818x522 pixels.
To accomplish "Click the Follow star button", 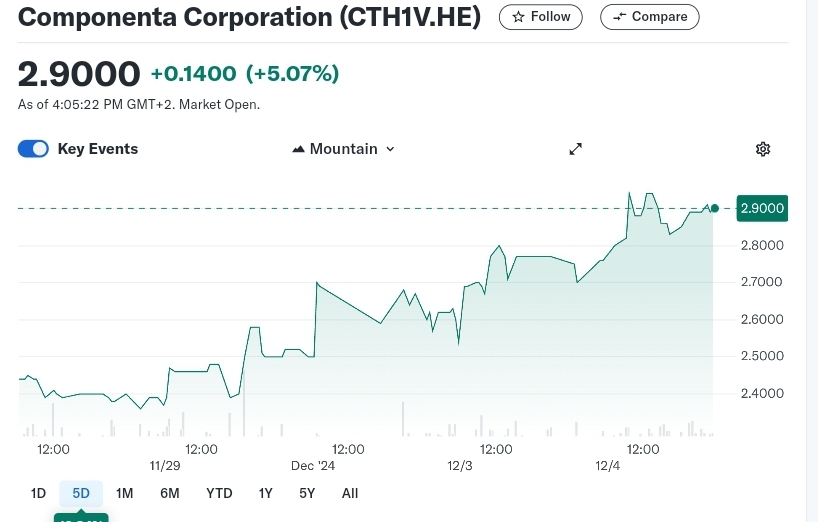I will 540,17.
